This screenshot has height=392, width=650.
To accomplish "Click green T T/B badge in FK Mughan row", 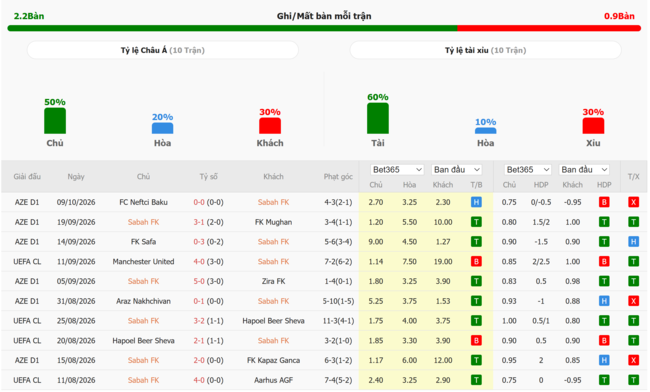I will [x=476, y=222].
